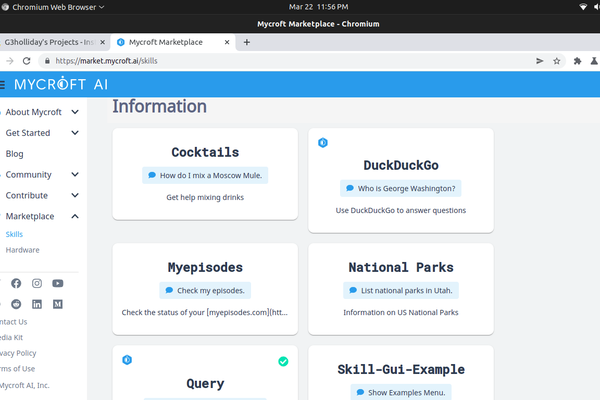Reload the page
Image resolution: width=600 pixels, height=400 pixels.
[26, 61]
